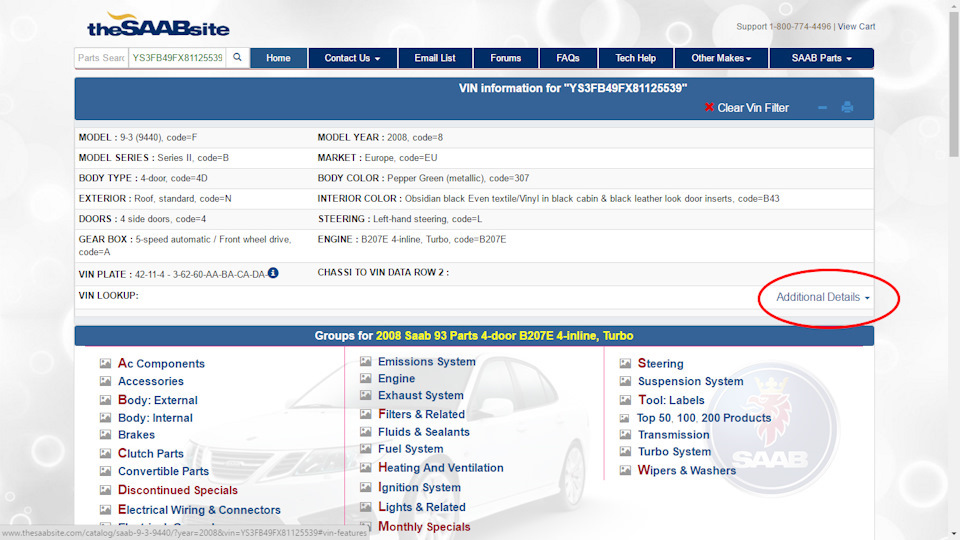Click image icon beside Turbo System
960x540 pixels.
(x=625, y=451)
